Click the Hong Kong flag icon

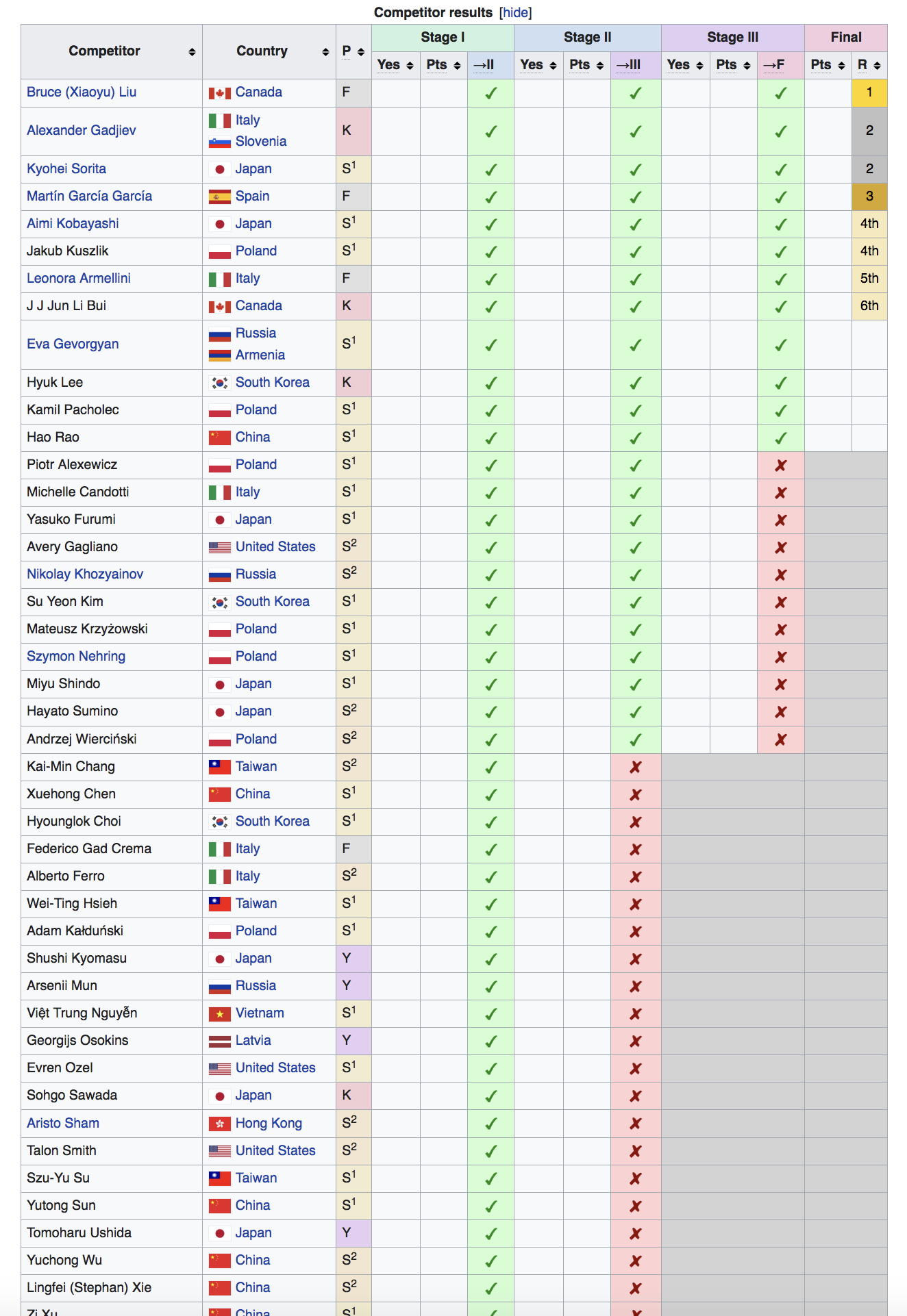point(219,1124)
